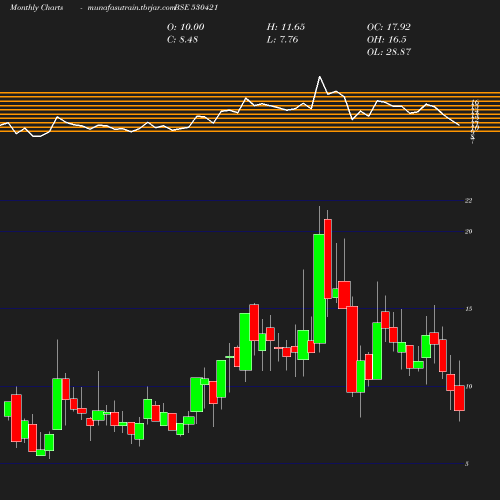Click the "Monthly Charts" title text

tap(36, 7)
